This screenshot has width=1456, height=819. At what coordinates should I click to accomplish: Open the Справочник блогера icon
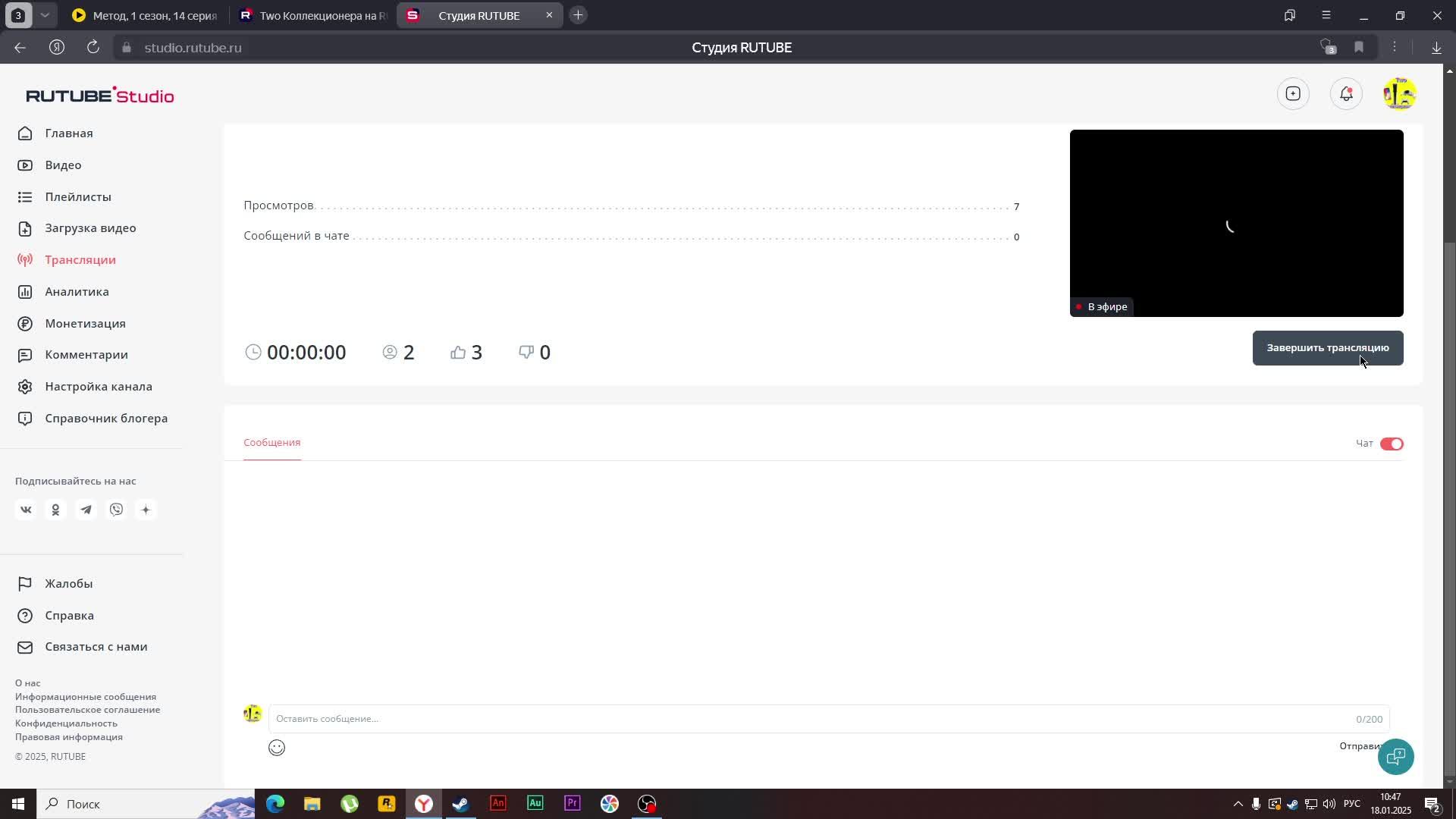point(25,419)
